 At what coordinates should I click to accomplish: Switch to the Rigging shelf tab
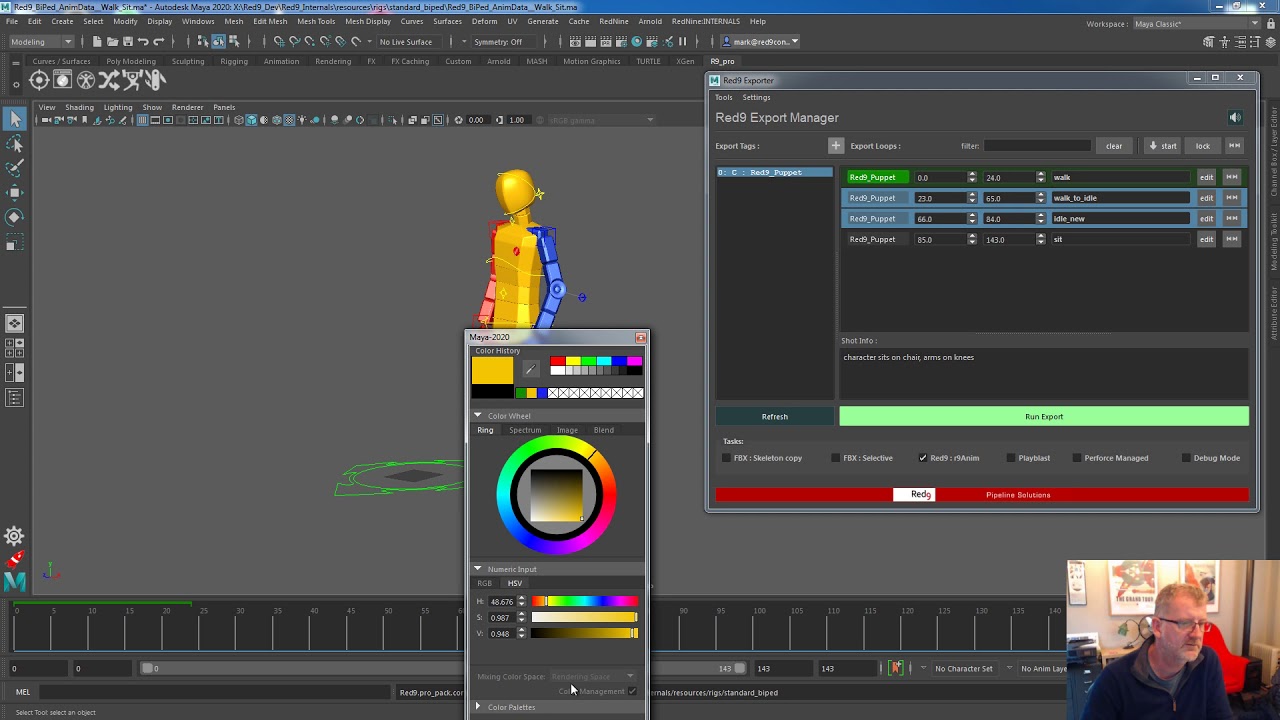tap(234, 61)
